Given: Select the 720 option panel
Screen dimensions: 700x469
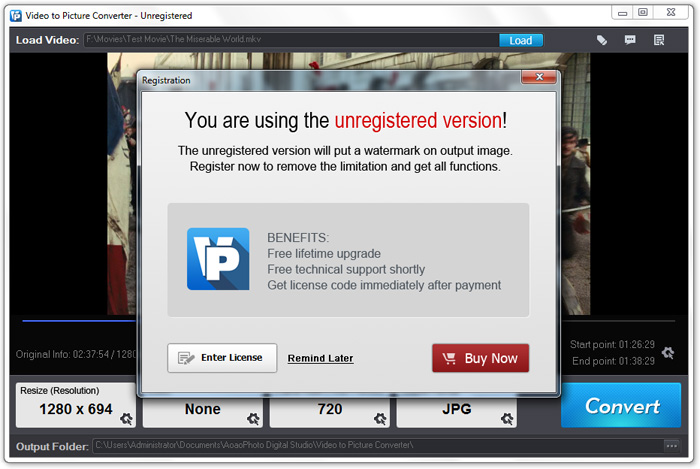Looking at the screenshot, I should click(x=329, y=412).
